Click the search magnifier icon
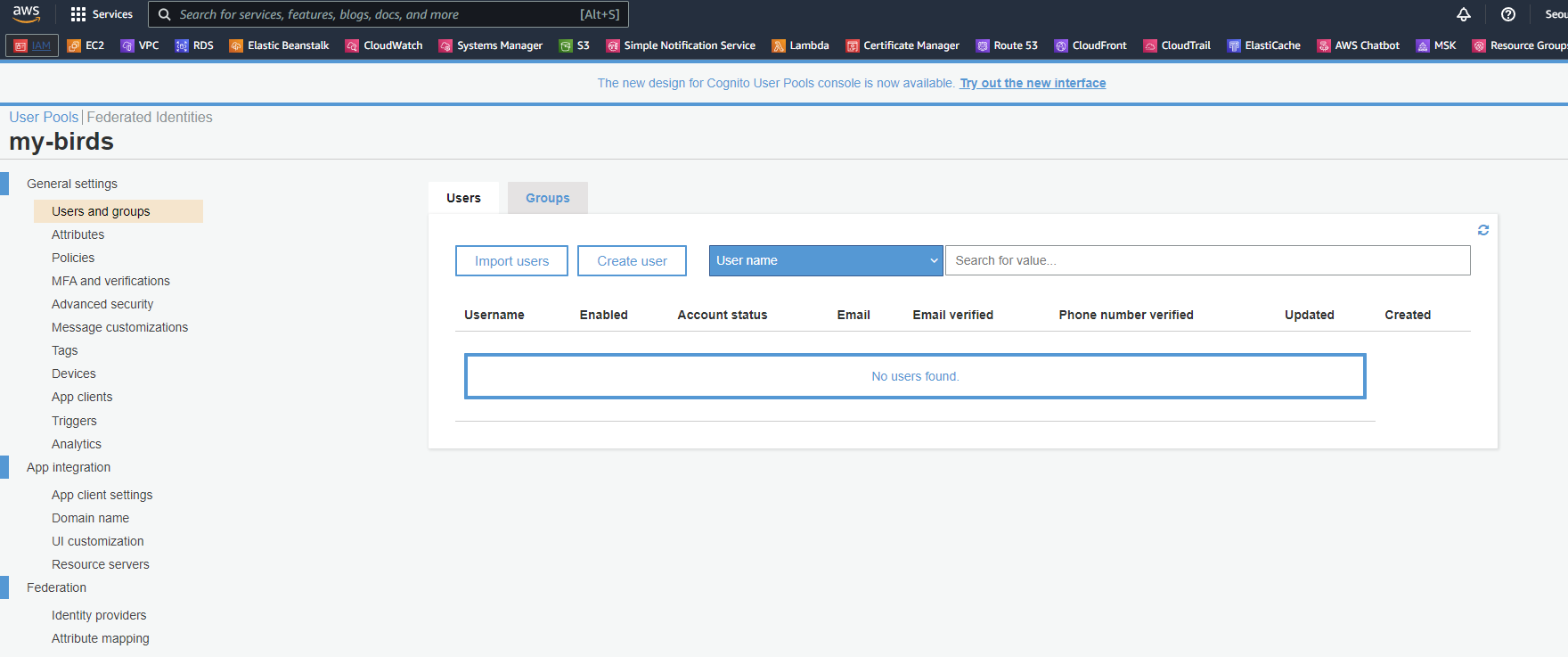 pos(164,14)
